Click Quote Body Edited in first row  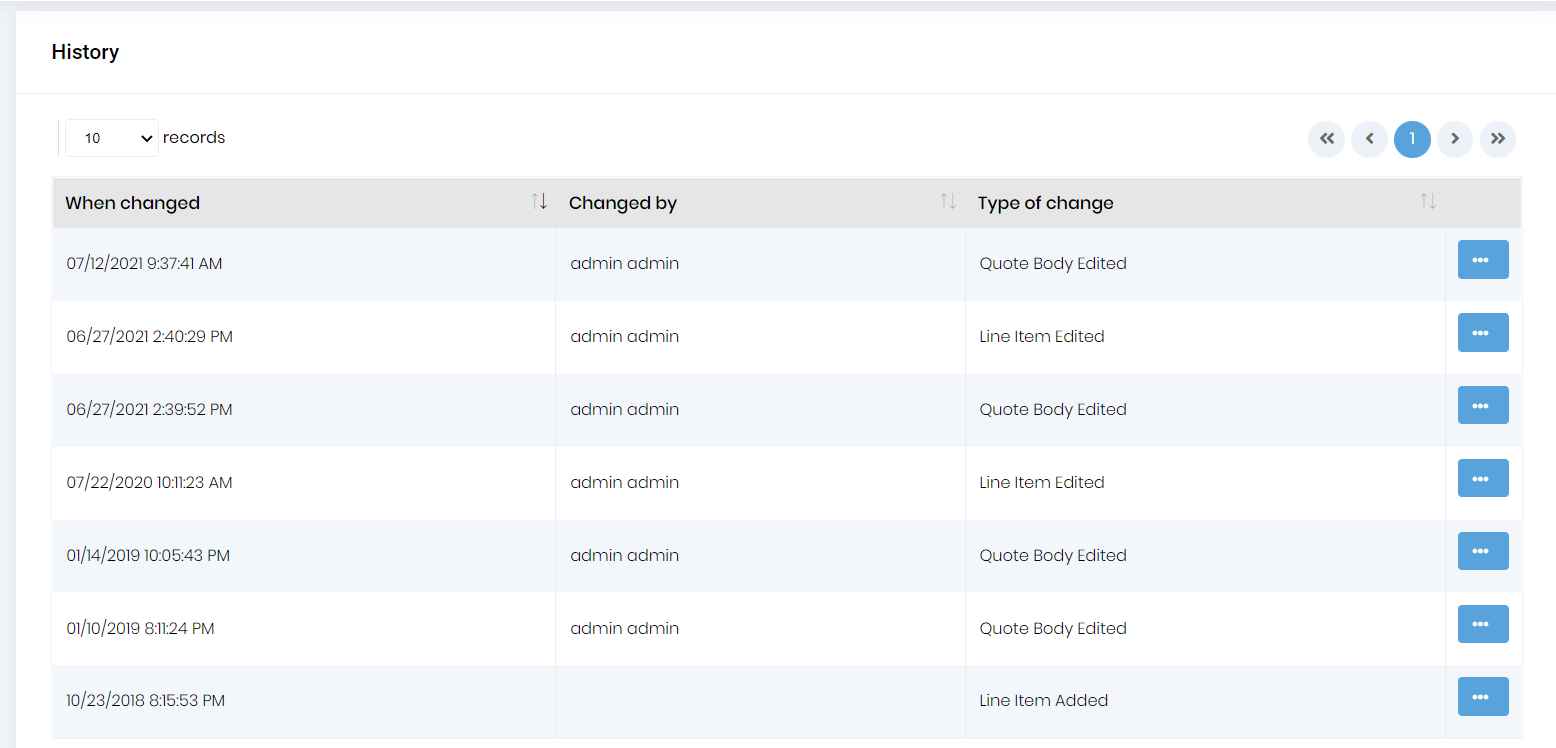click(x=1052, y=264)
